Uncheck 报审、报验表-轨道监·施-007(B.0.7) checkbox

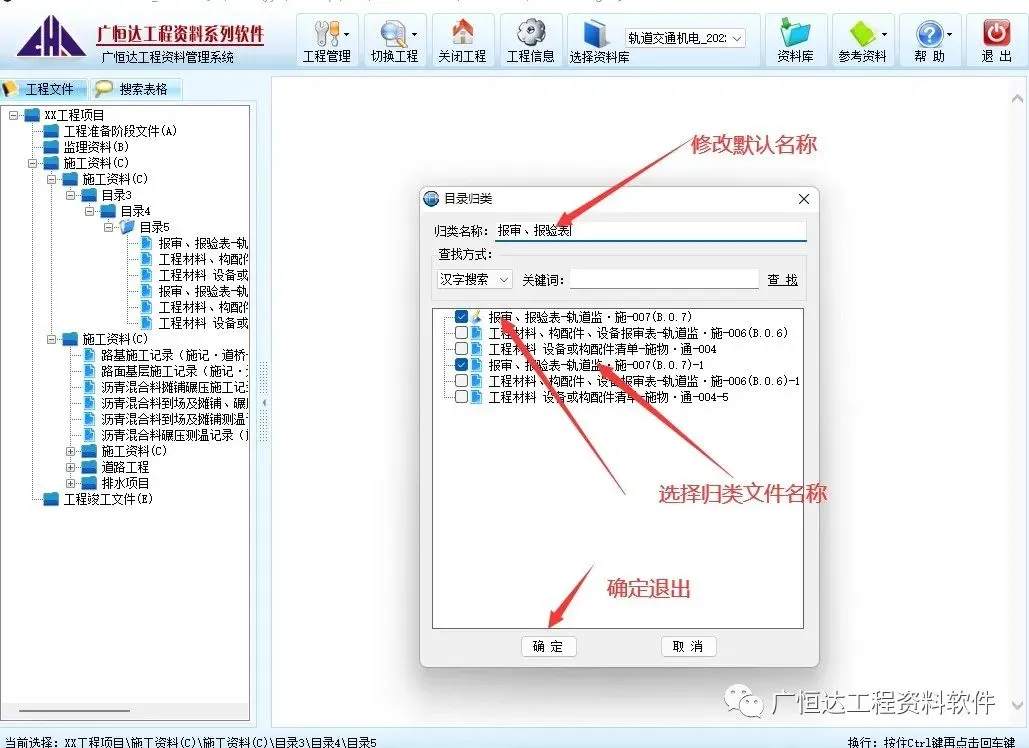click(x=461, y=317)
